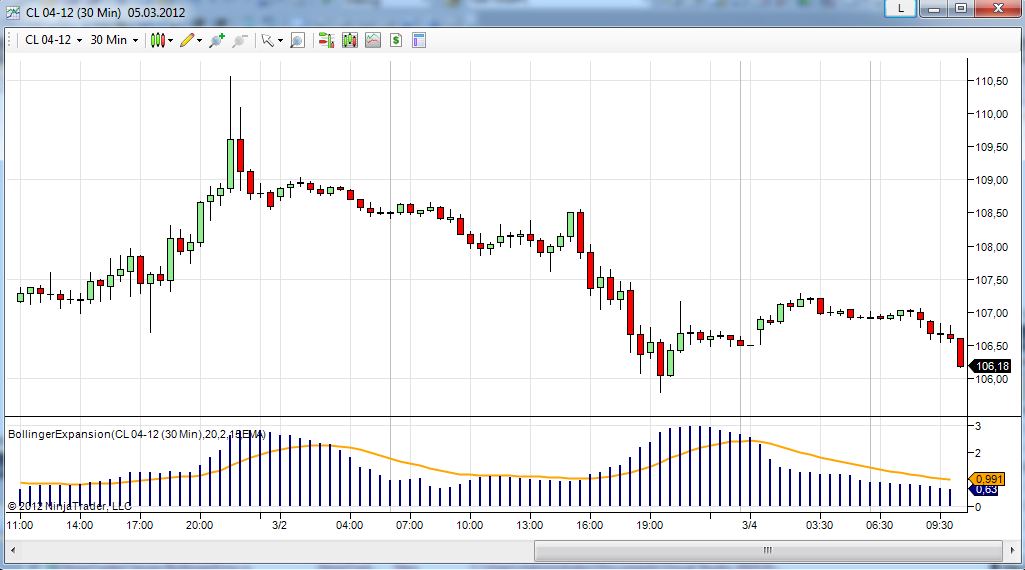The width and height of the screenshot is (1025, 570).
Task: Open the Chart Trader icon
Action: click(x=326, y=40)
